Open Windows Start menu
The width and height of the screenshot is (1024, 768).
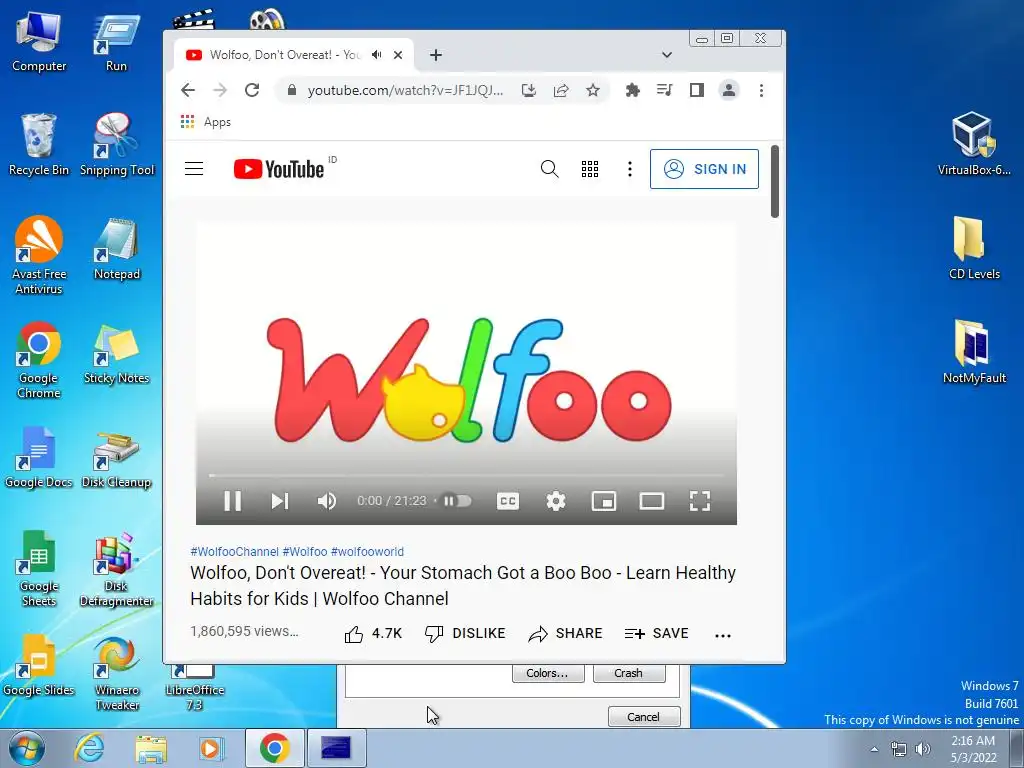point(26,748)
